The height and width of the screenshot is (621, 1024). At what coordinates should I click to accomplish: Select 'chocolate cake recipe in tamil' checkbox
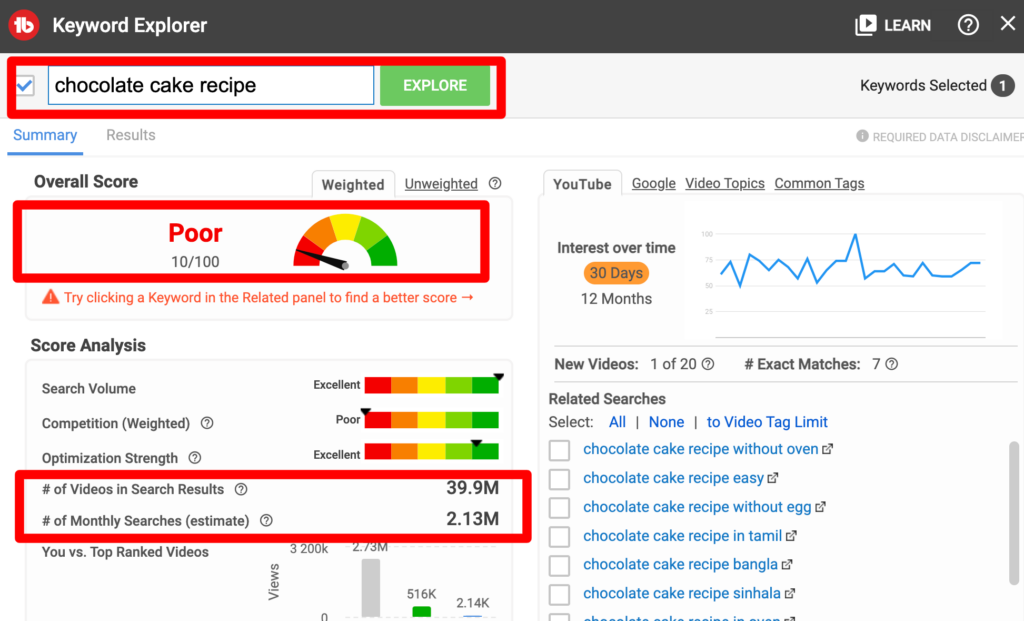[560, 537]
